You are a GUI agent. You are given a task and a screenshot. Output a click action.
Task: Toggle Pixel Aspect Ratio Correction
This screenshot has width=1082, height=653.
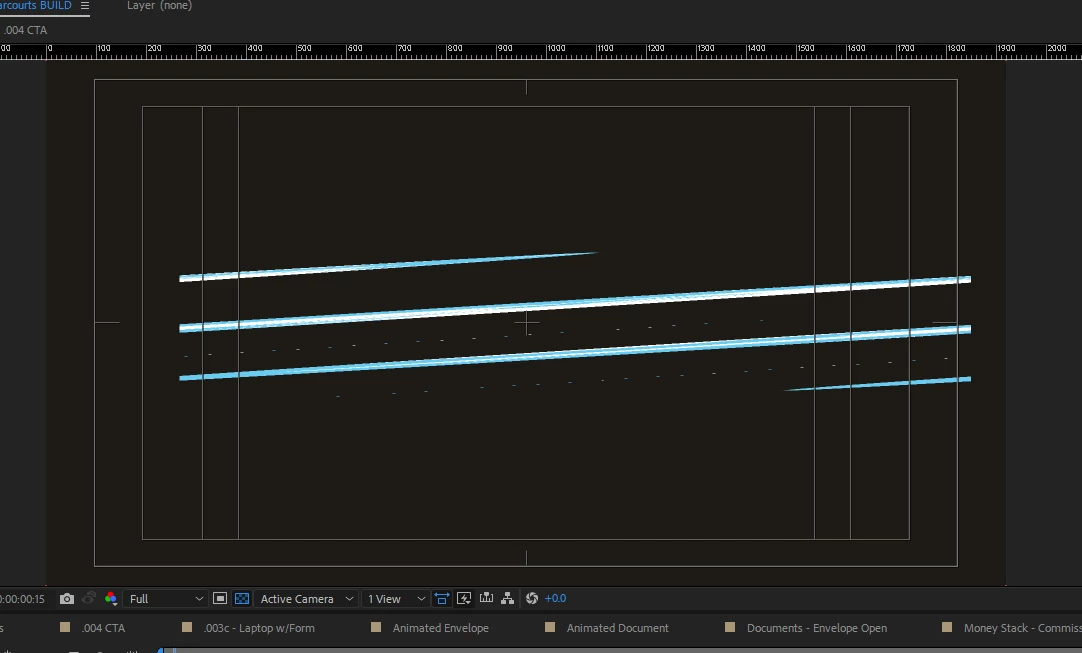[442, 598]
